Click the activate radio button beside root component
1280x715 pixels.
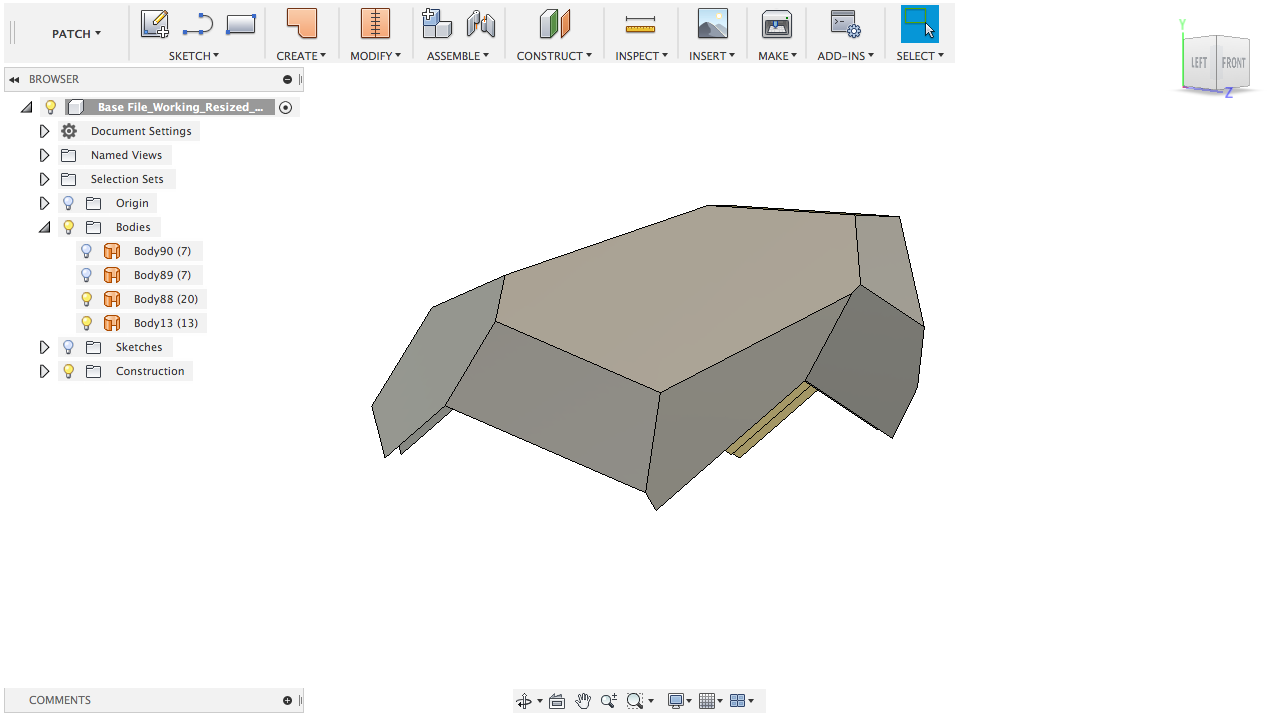(x=286, y=107)
